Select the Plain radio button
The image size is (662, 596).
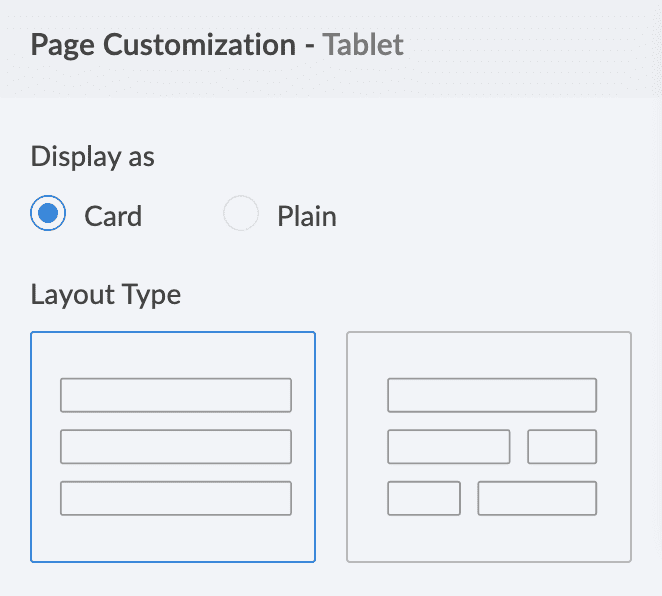(241, 214)
